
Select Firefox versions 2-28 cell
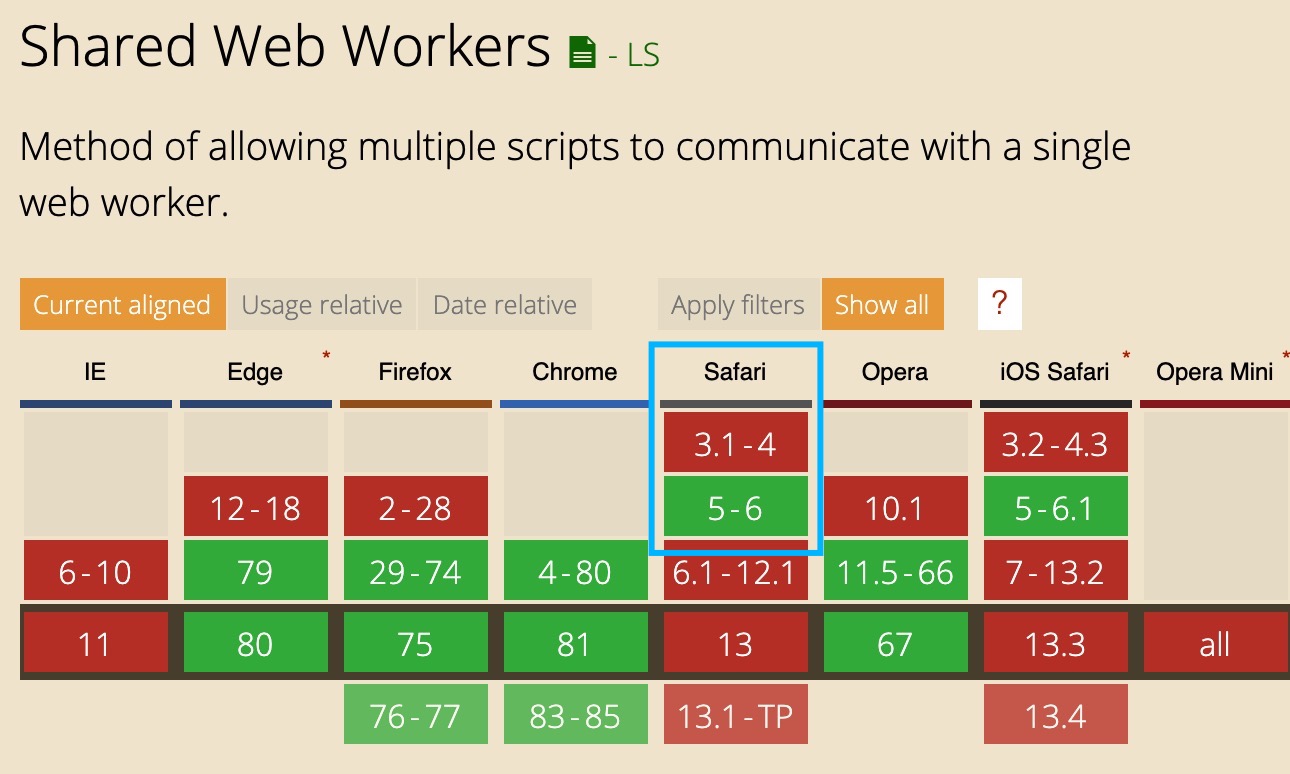[415, 508]
